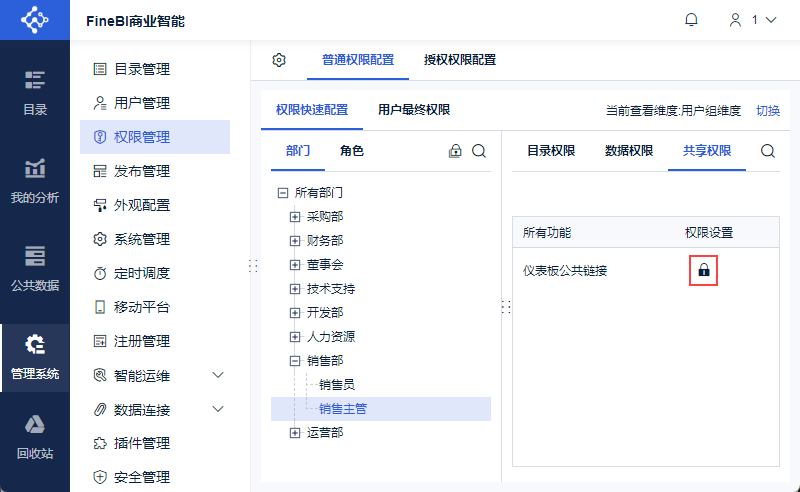
Task: Go to 我的分析 in the sidebar
Action: (35, 180)
